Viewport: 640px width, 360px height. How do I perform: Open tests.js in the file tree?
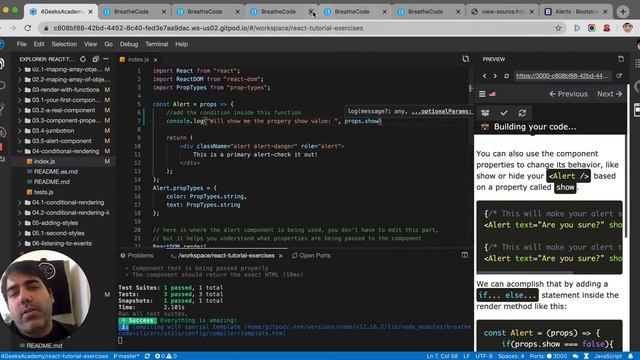point(43,192)
